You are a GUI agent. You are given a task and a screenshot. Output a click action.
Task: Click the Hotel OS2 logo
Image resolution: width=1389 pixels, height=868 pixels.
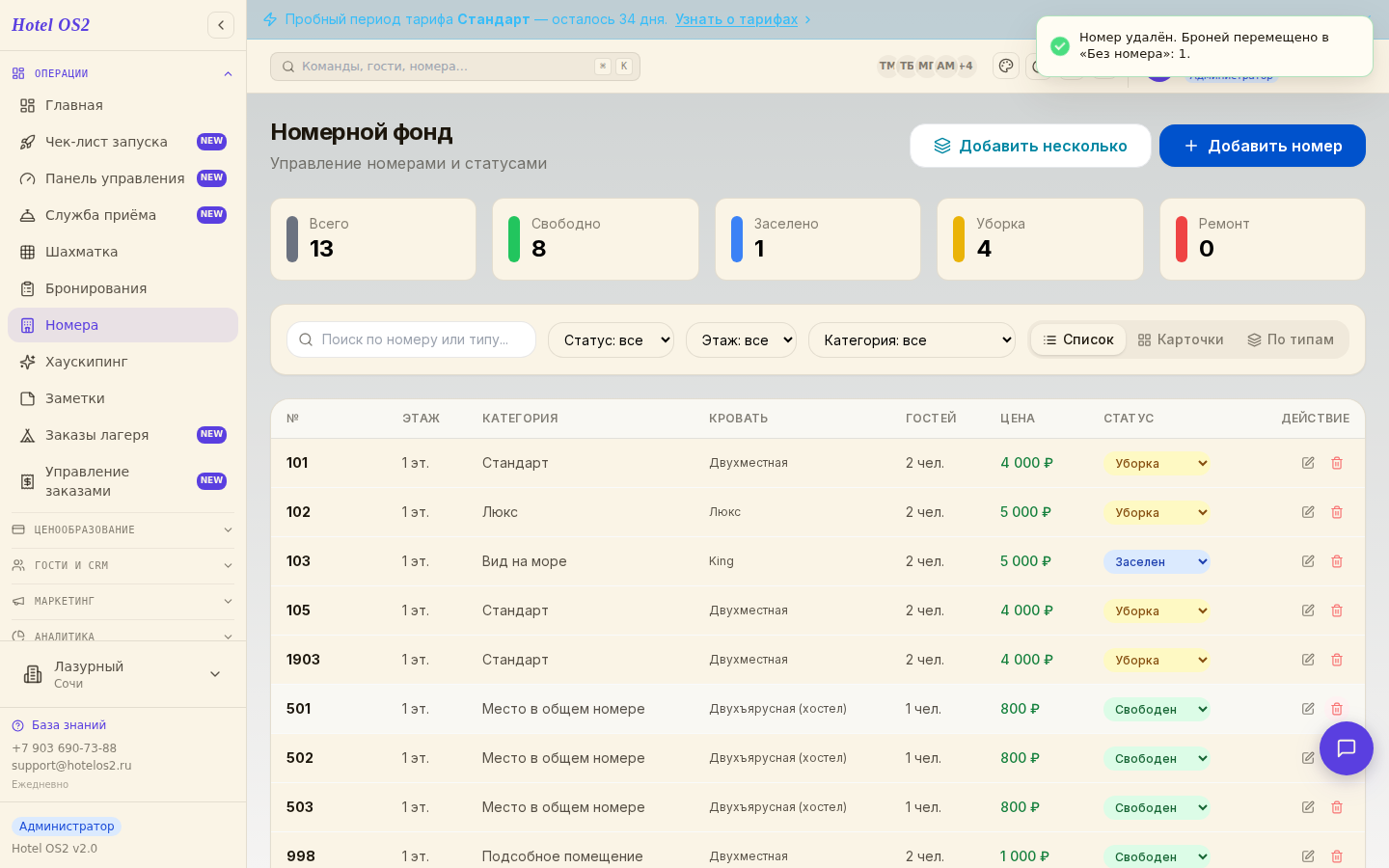pos(50,25)
